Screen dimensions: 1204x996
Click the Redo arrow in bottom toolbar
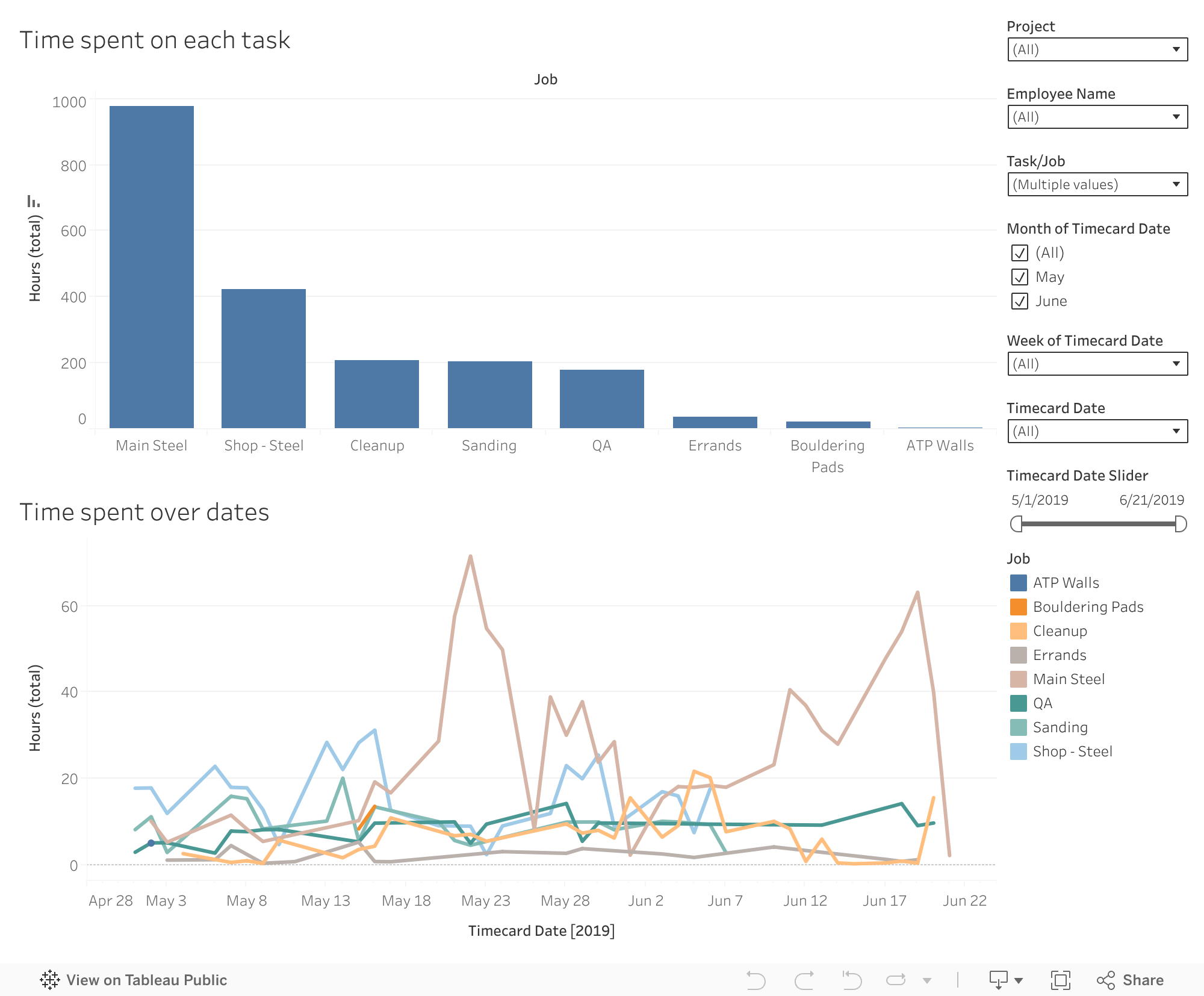click(x=804, y=980)
